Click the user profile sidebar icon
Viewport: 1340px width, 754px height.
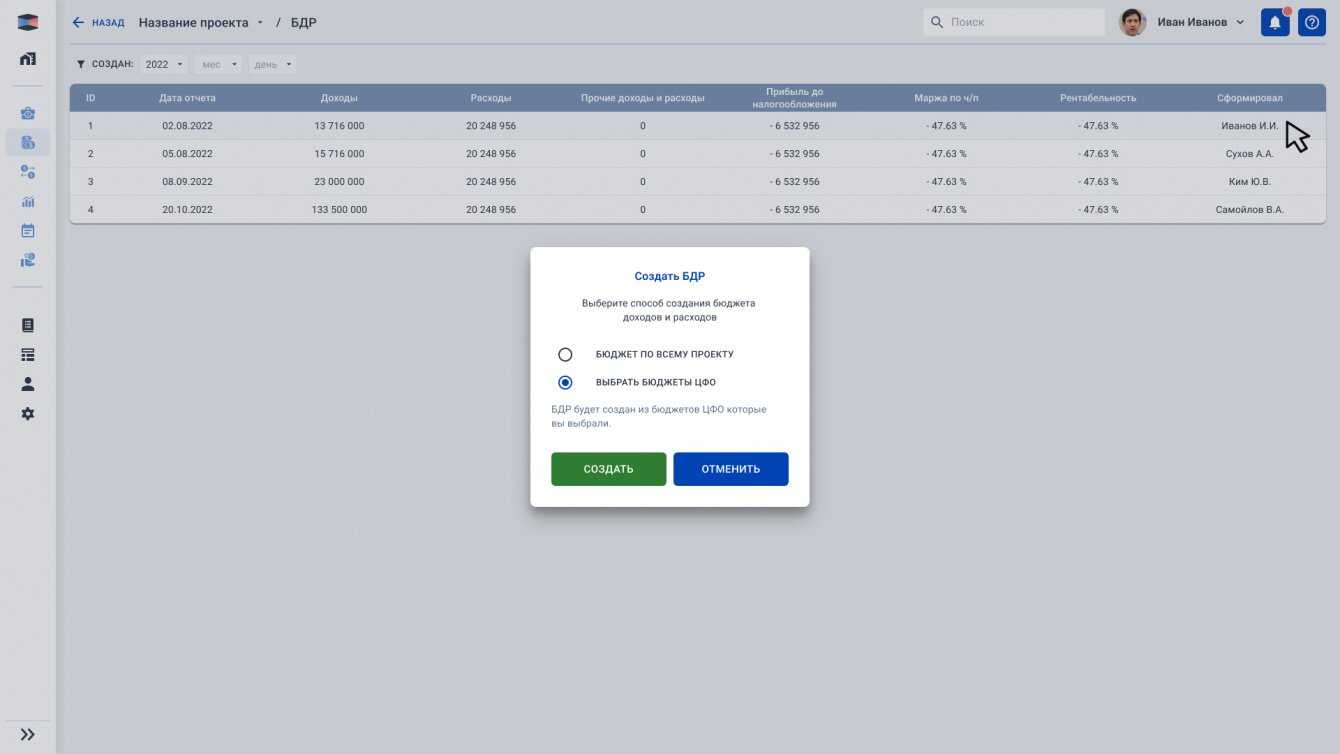click(28, 384)
